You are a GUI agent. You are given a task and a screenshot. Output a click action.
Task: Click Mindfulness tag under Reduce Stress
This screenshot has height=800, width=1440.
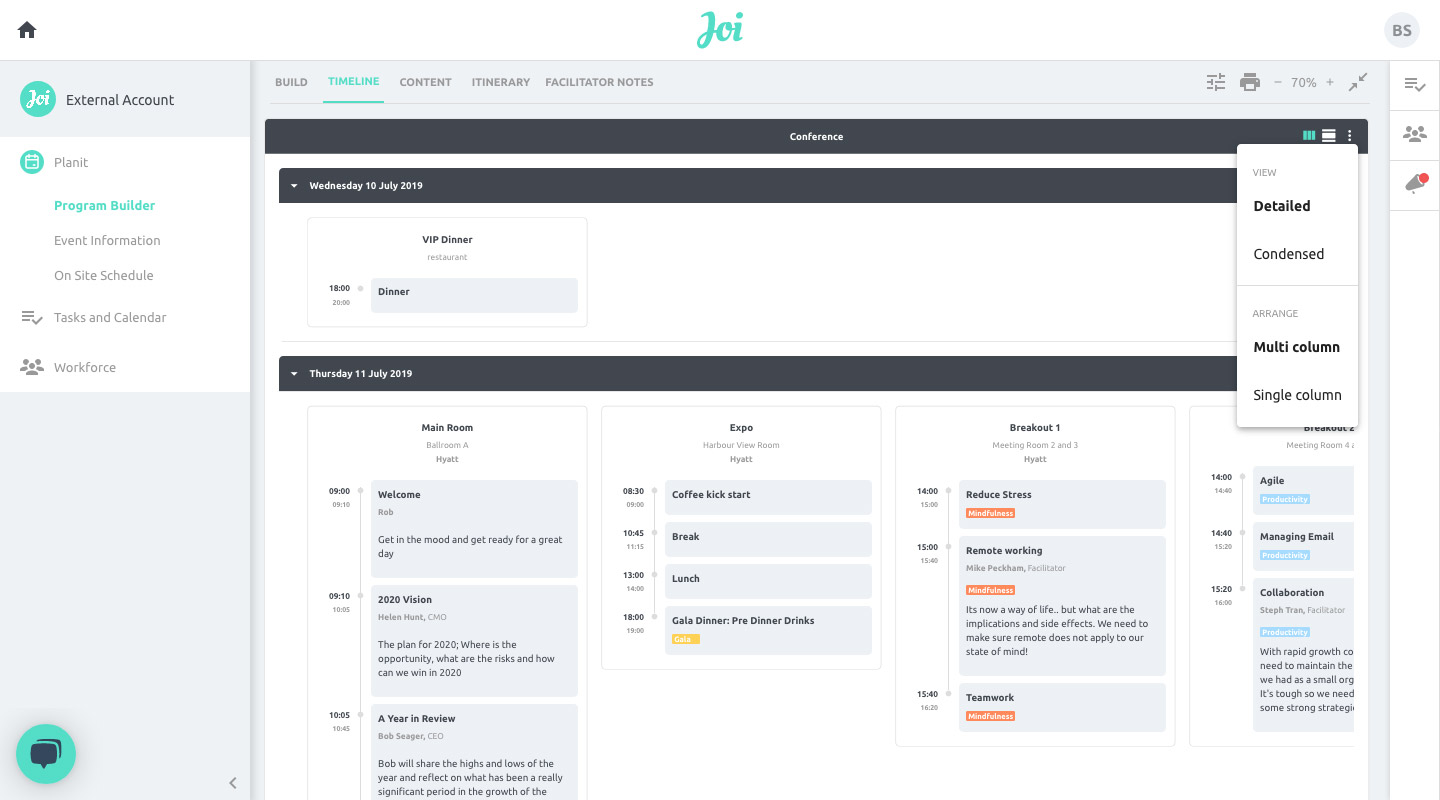[990, 513]
